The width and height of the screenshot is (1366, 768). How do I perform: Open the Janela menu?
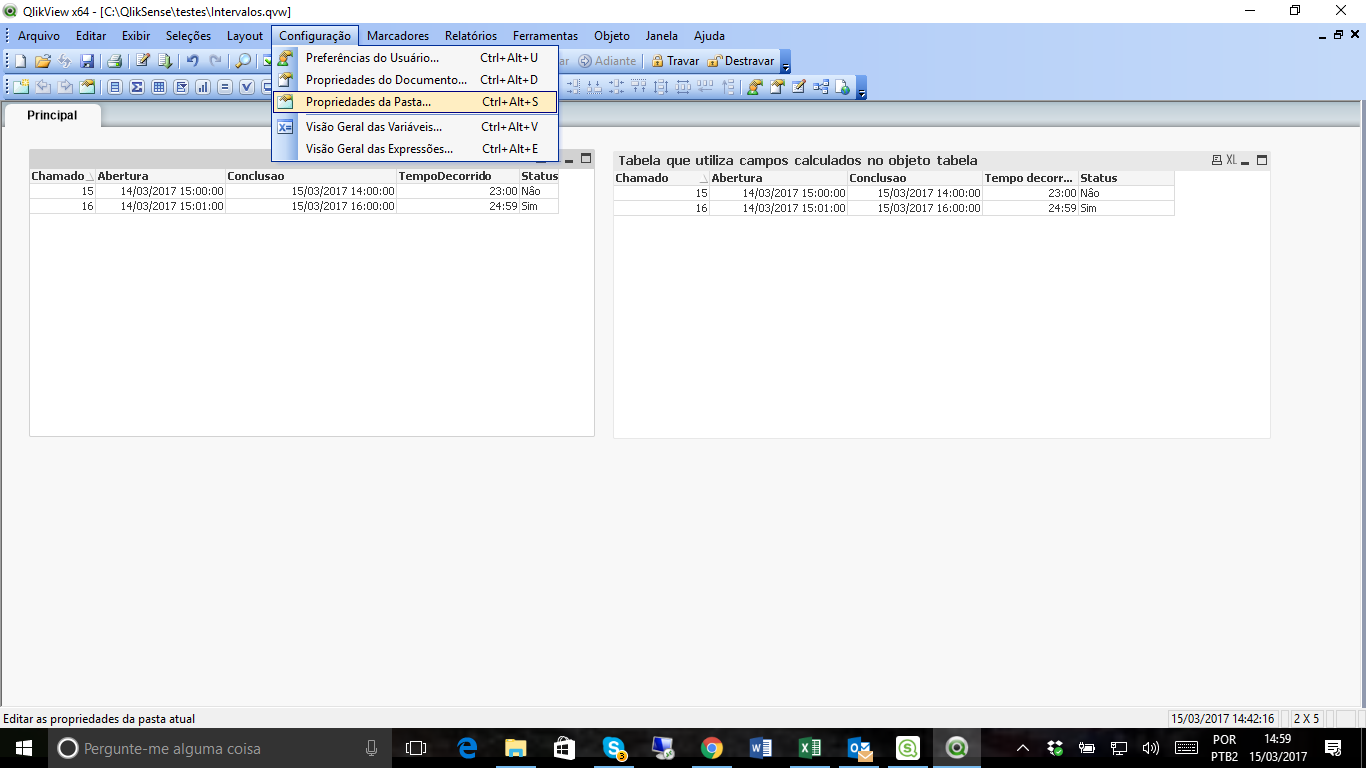(x=662, y=35)
